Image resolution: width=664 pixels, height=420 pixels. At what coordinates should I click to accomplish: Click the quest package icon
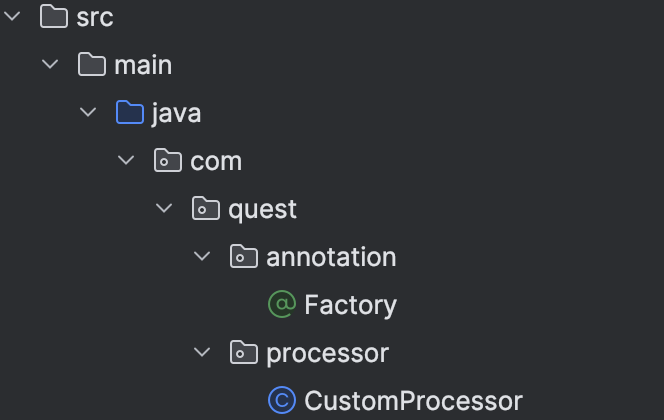(206, 209)
